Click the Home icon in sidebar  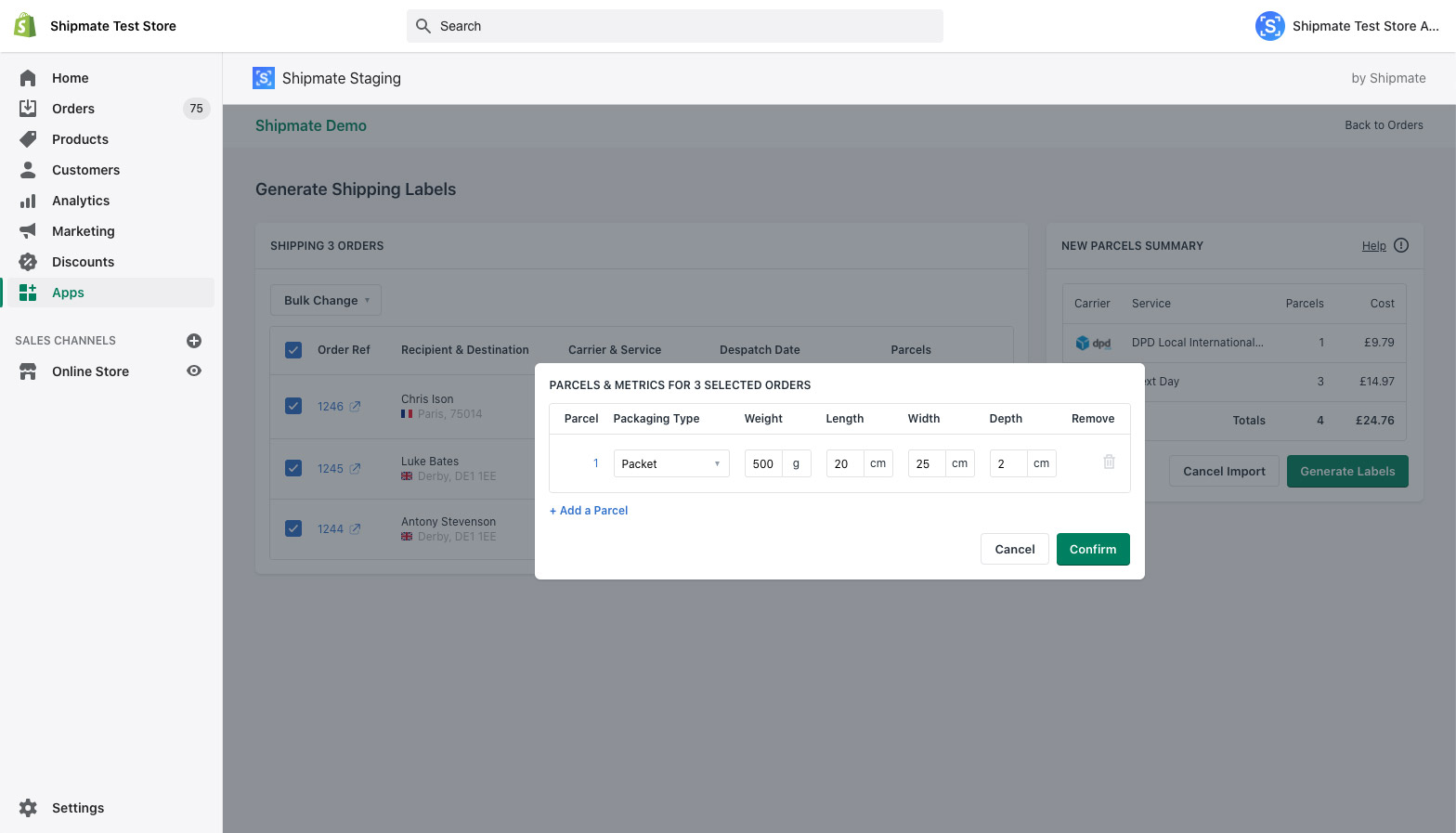pyautogui.click(x=28, y=78)
